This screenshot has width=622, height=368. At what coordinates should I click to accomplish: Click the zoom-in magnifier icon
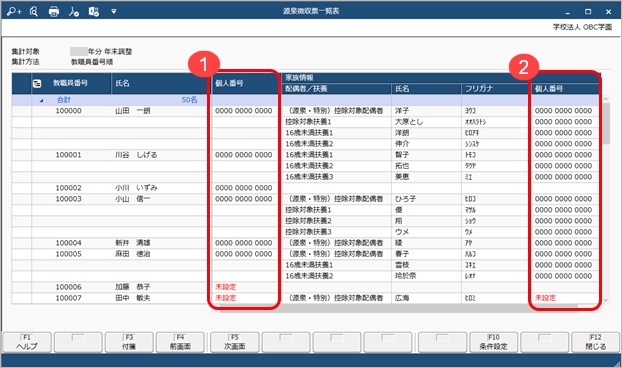[14, 12]
